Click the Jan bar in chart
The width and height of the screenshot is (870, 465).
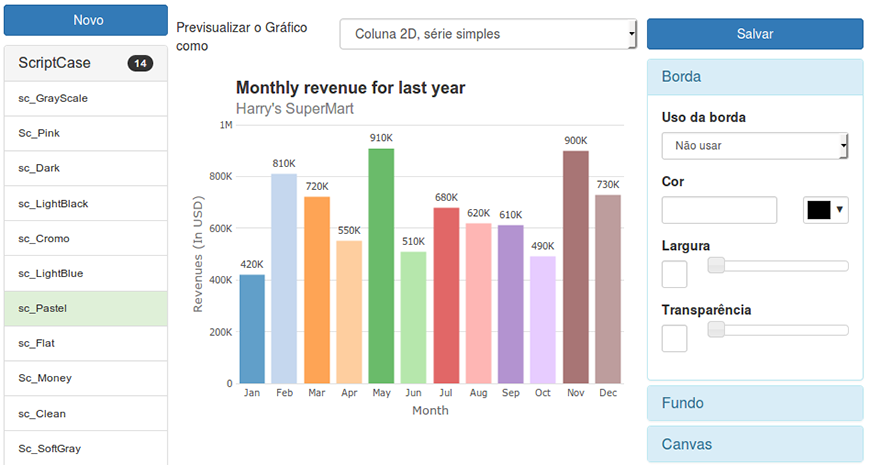coord(252,329)
